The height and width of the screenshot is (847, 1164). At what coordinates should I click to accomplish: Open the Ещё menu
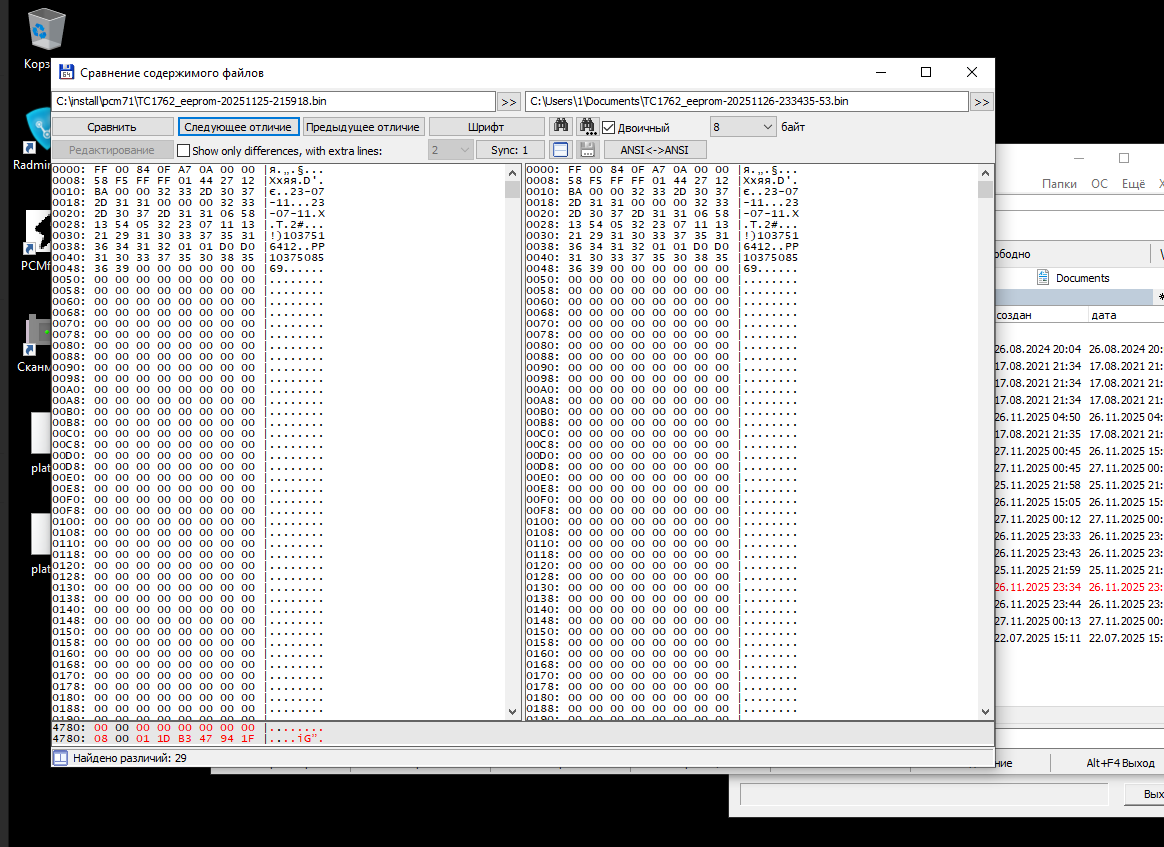1133,184
